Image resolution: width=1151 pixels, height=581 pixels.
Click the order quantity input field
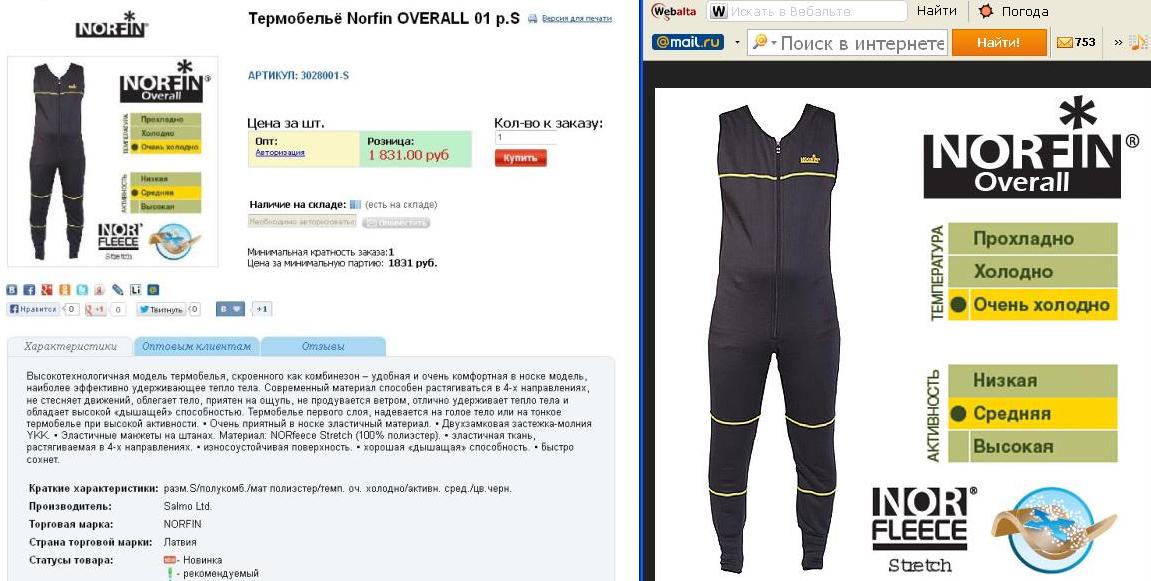525,137
